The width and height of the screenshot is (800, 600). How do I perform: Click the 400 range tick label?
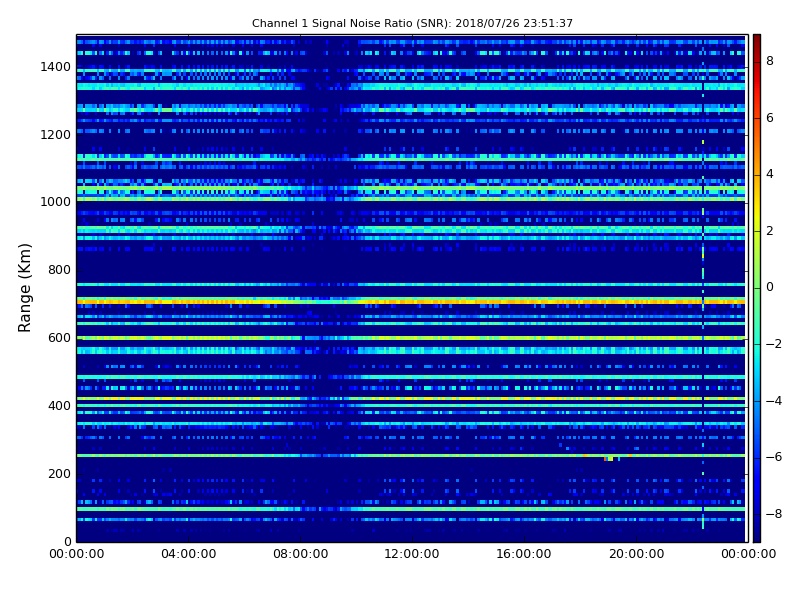(59, 406)
